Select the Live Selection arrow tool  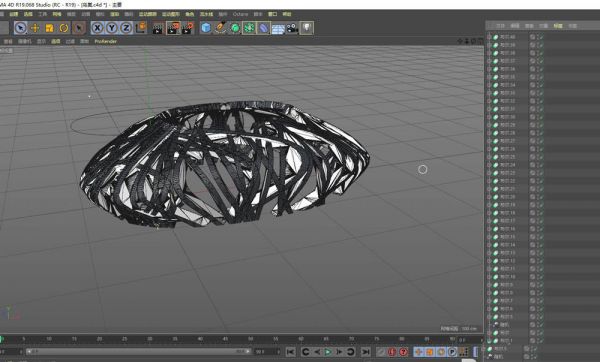point(20,28)
